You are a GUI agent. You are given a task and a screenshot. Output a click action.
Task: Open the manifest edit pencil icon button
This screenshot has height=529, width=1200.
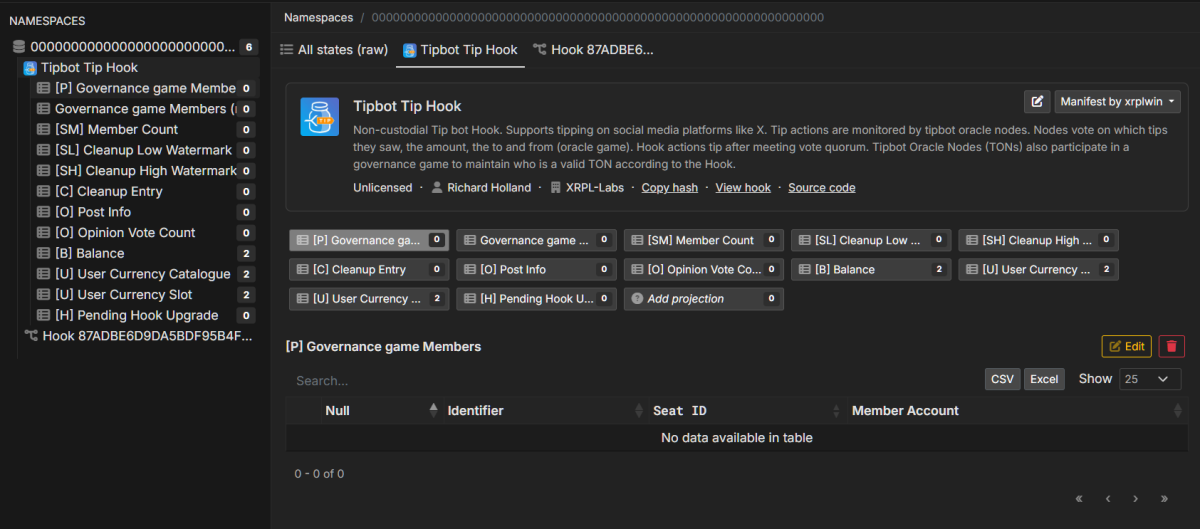coord(1037,101)
